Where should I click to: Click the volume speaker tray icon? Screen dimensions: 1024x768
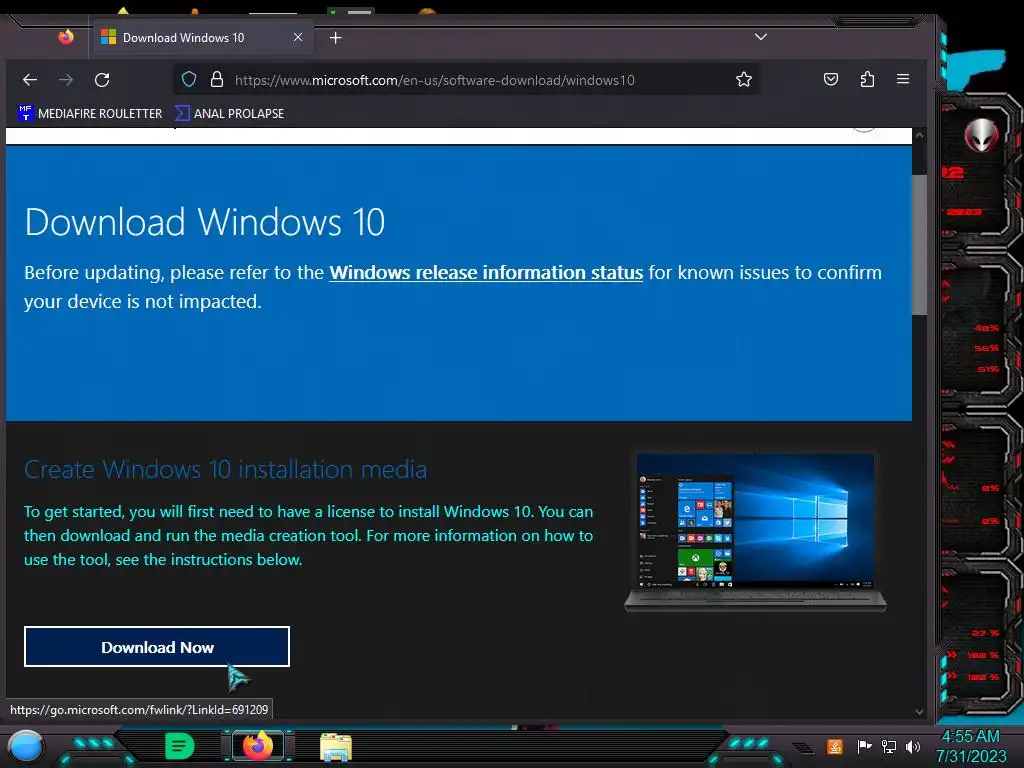click(x=913, y=746)
